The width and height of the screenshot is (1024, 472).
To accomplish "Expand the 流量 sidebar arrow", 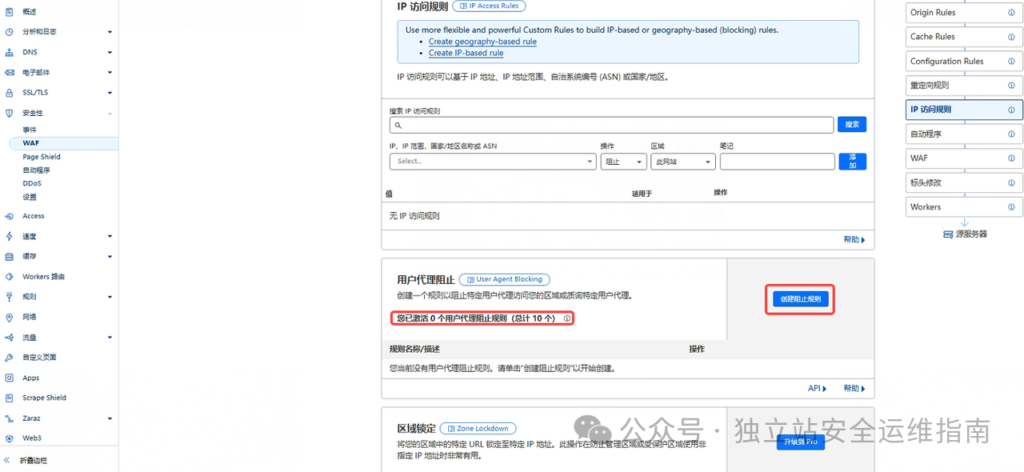I will pyautogui.click(x=110, y=338).
